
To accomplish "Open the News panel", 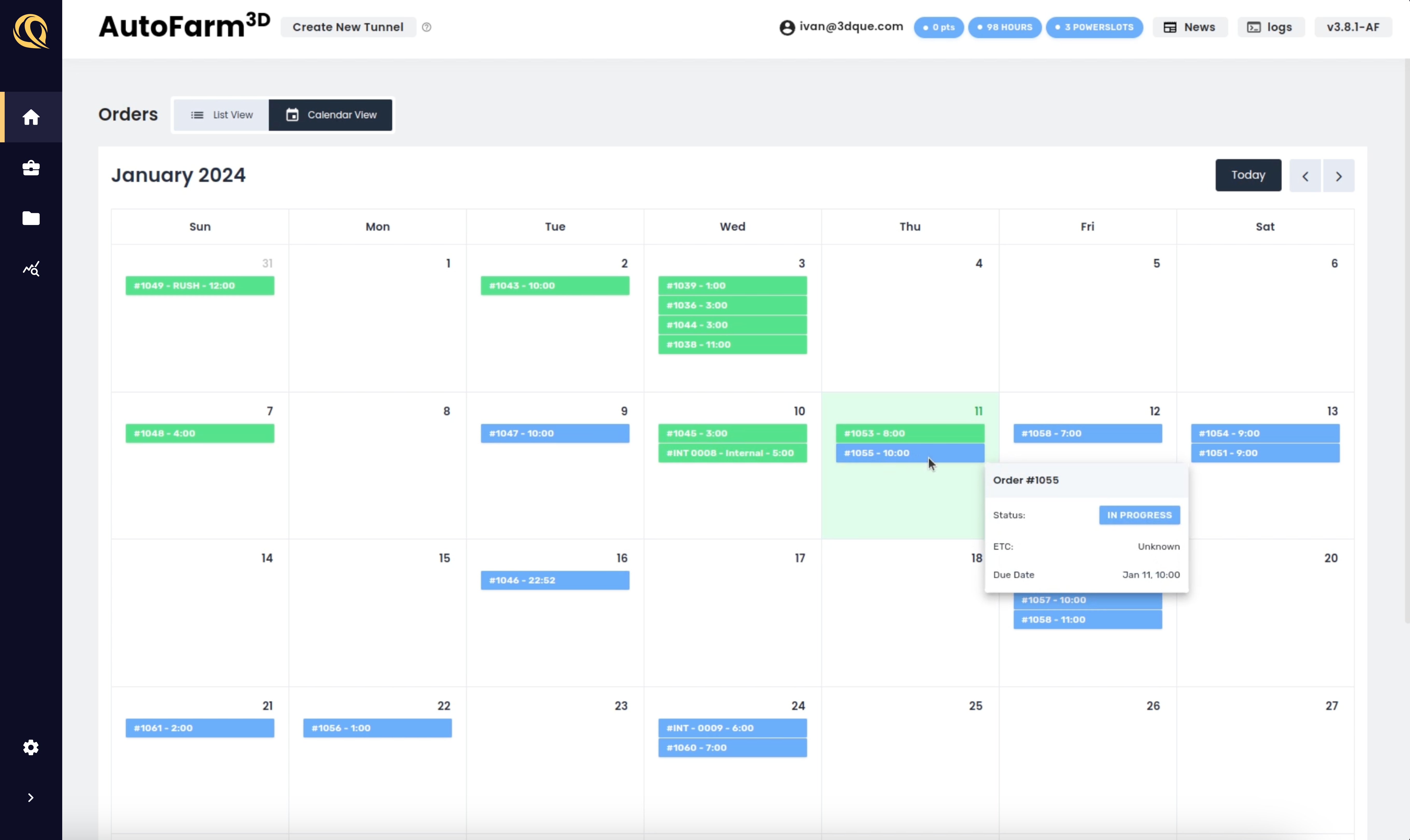I will click(1189, 27).
